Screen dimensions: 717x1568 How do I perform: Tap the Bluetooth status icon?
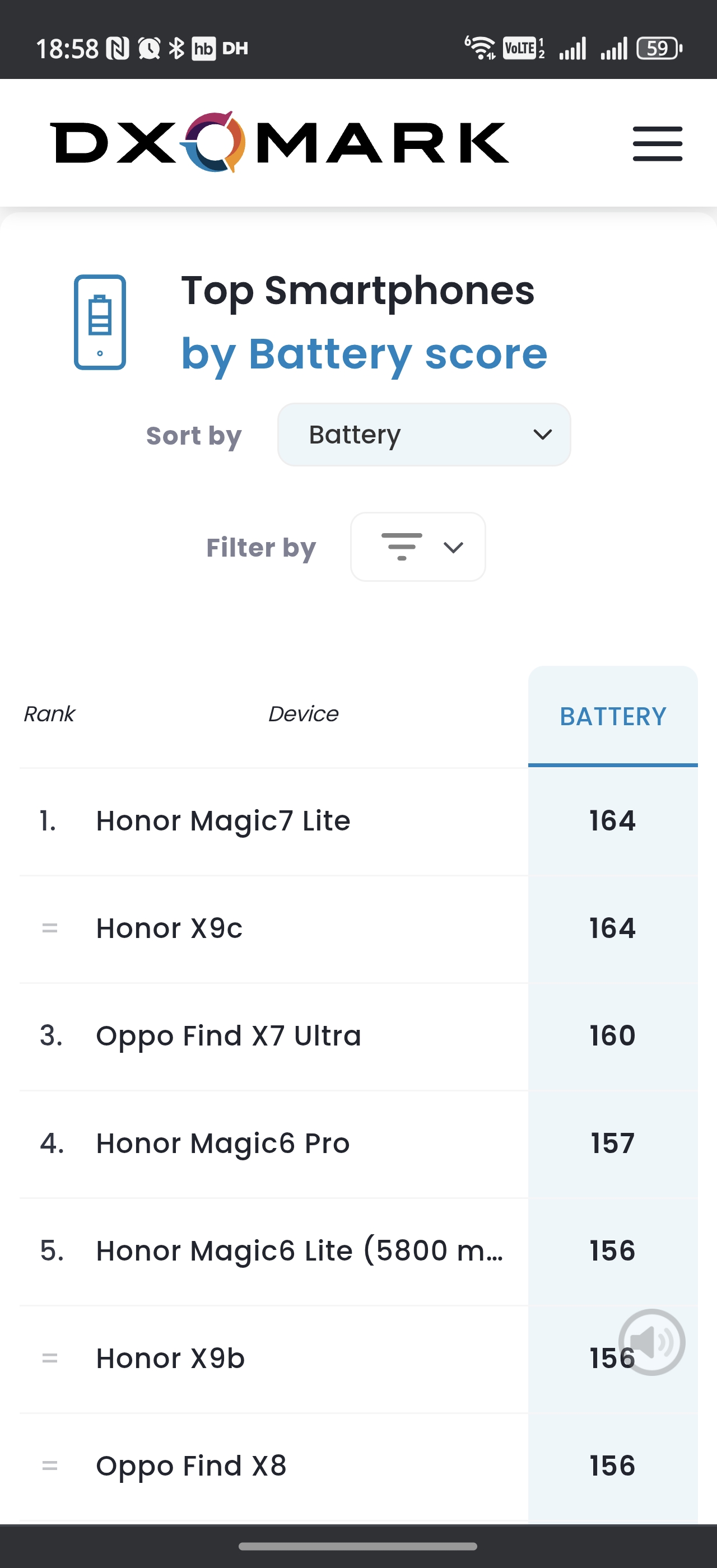tap(176, 48)
